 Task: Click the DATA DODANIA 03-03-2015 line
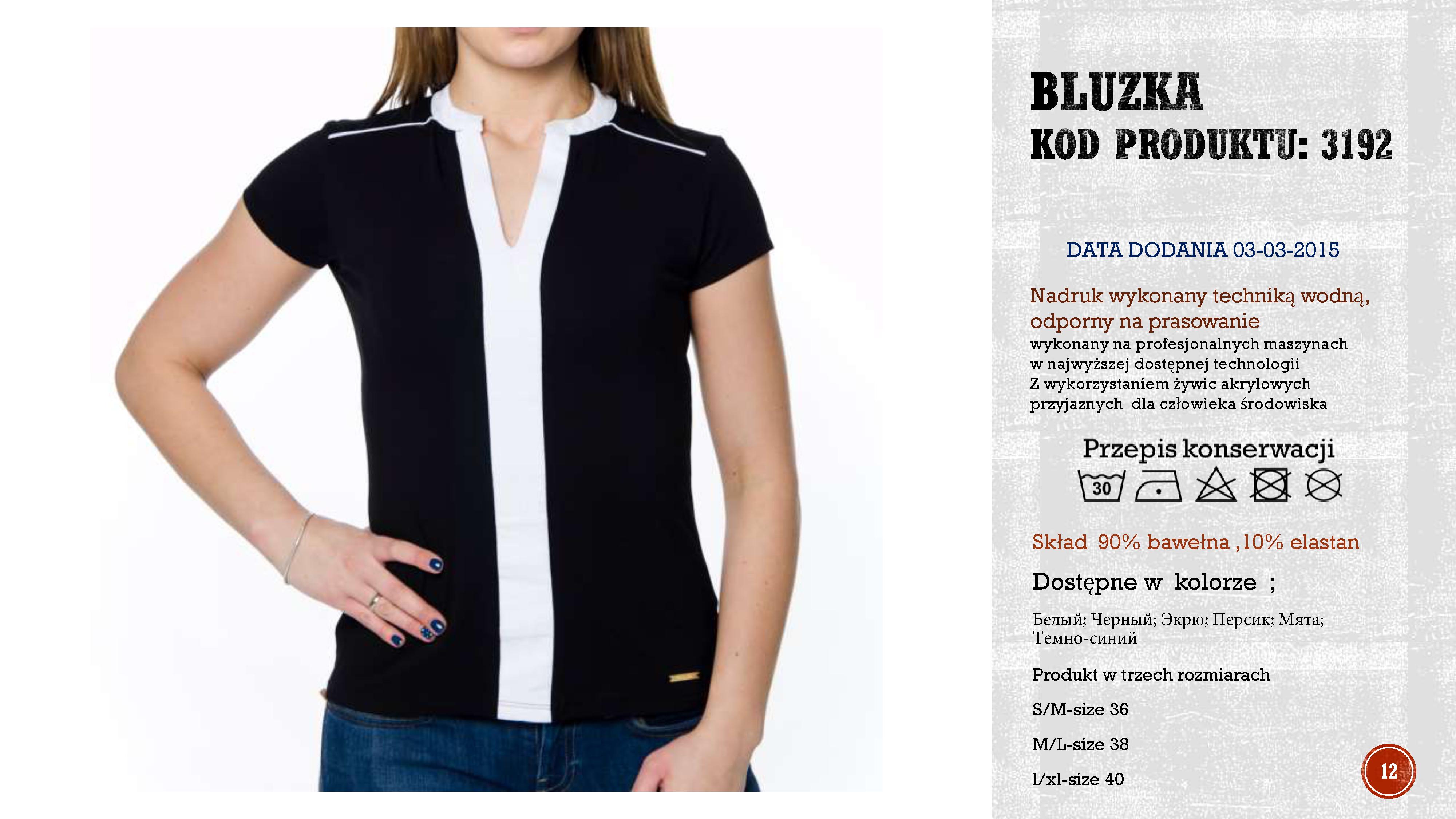(x=1203, y=250)
